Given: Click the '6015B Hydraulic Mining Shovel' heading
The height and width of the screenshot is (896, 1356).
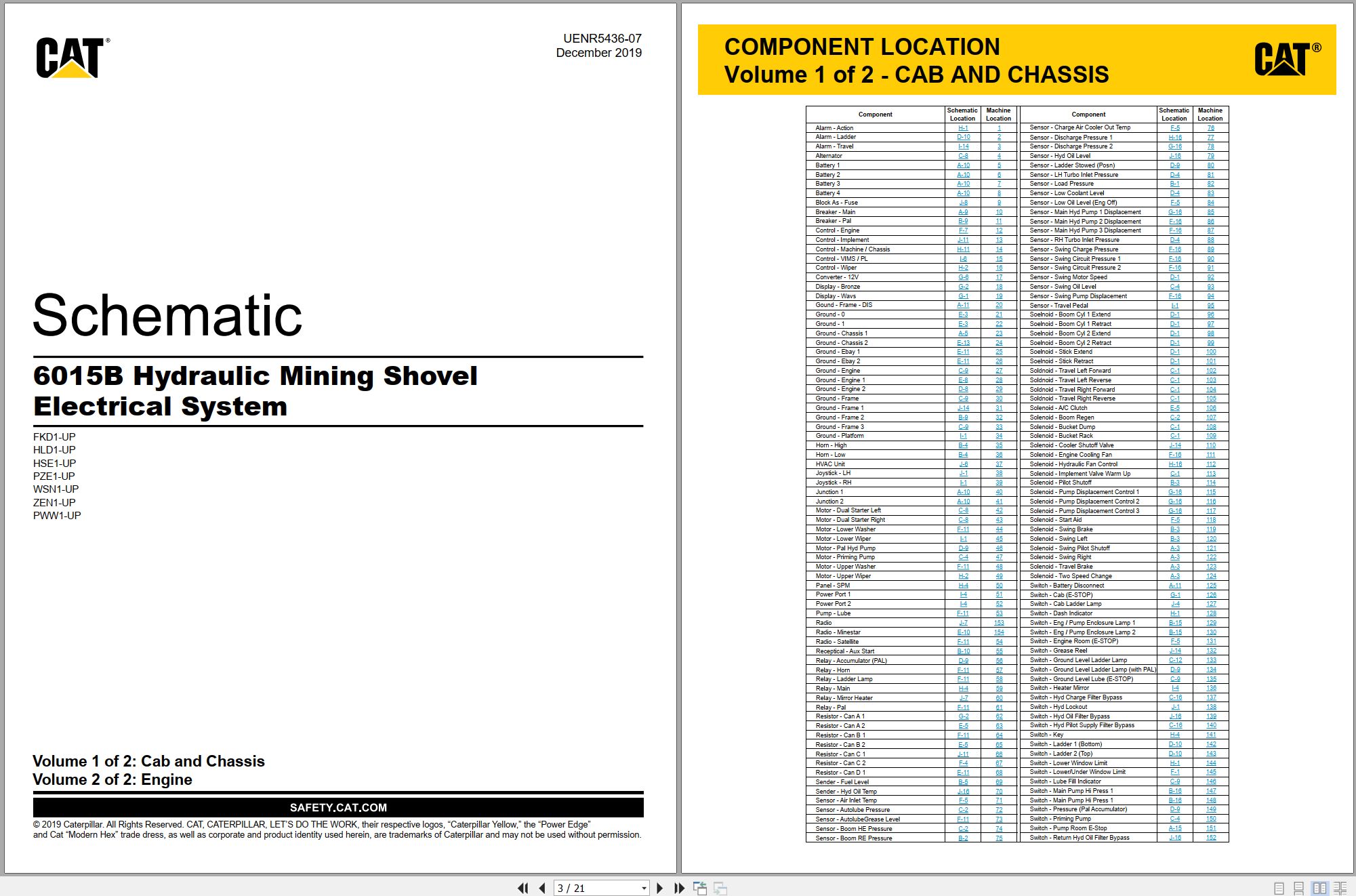Looking at the screenshot, I should point(255,375).
